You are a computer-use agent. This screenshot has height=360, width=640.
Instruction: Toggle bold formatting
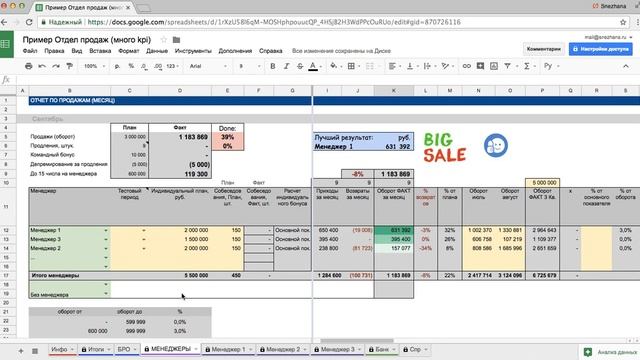273,66
